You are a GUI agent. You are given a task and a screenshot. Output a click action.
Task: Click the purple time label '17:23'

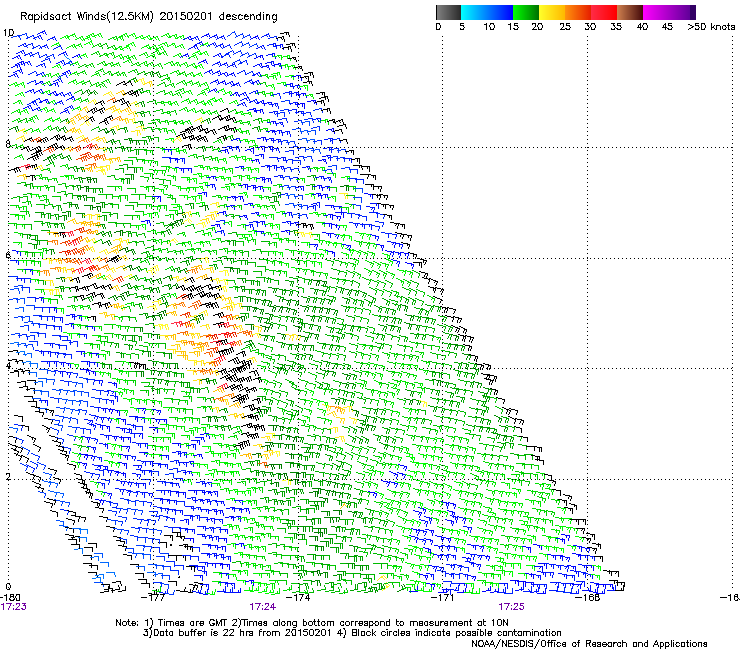coord(13,607)
